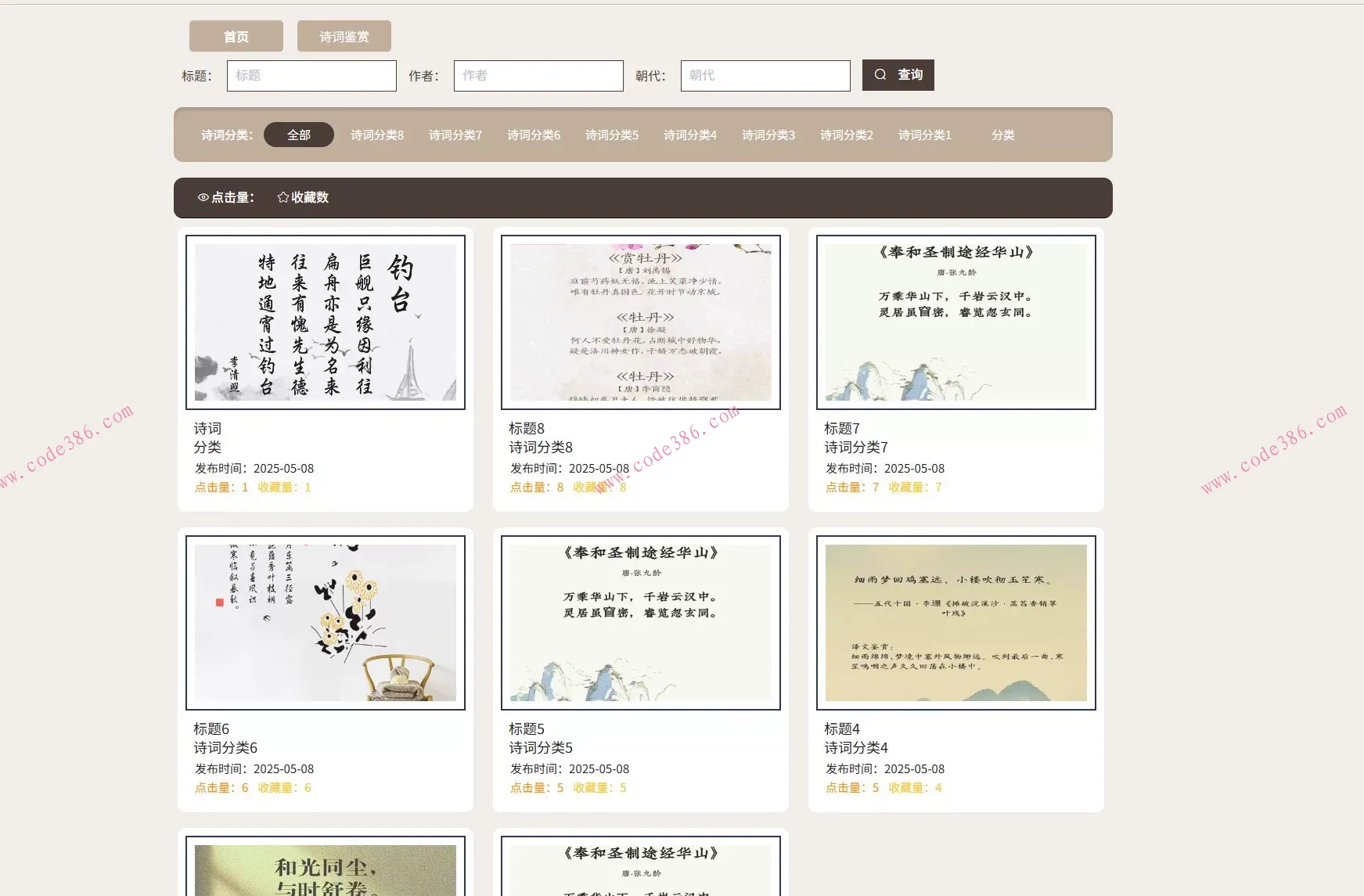Click the 奉和圣制途经华山 thumbnail under 标题5
This screenshot has height=896, width=1364.
click(640, 623)
